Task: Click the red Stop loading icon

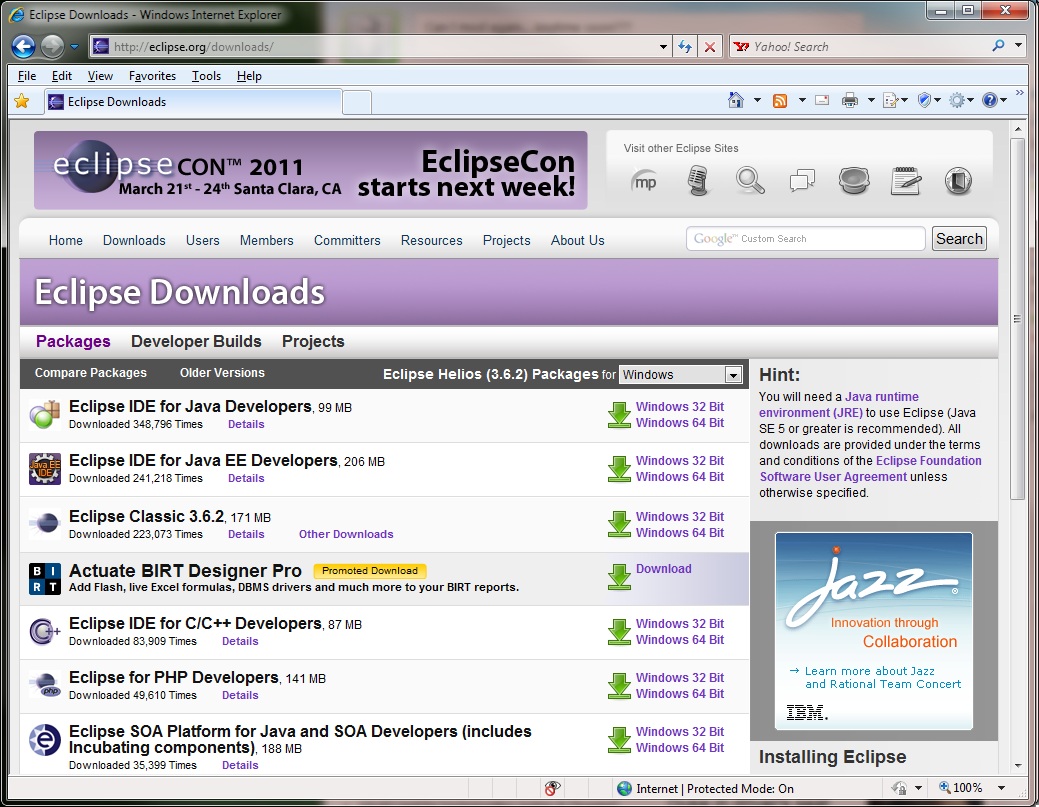Action: pos(710,47)
